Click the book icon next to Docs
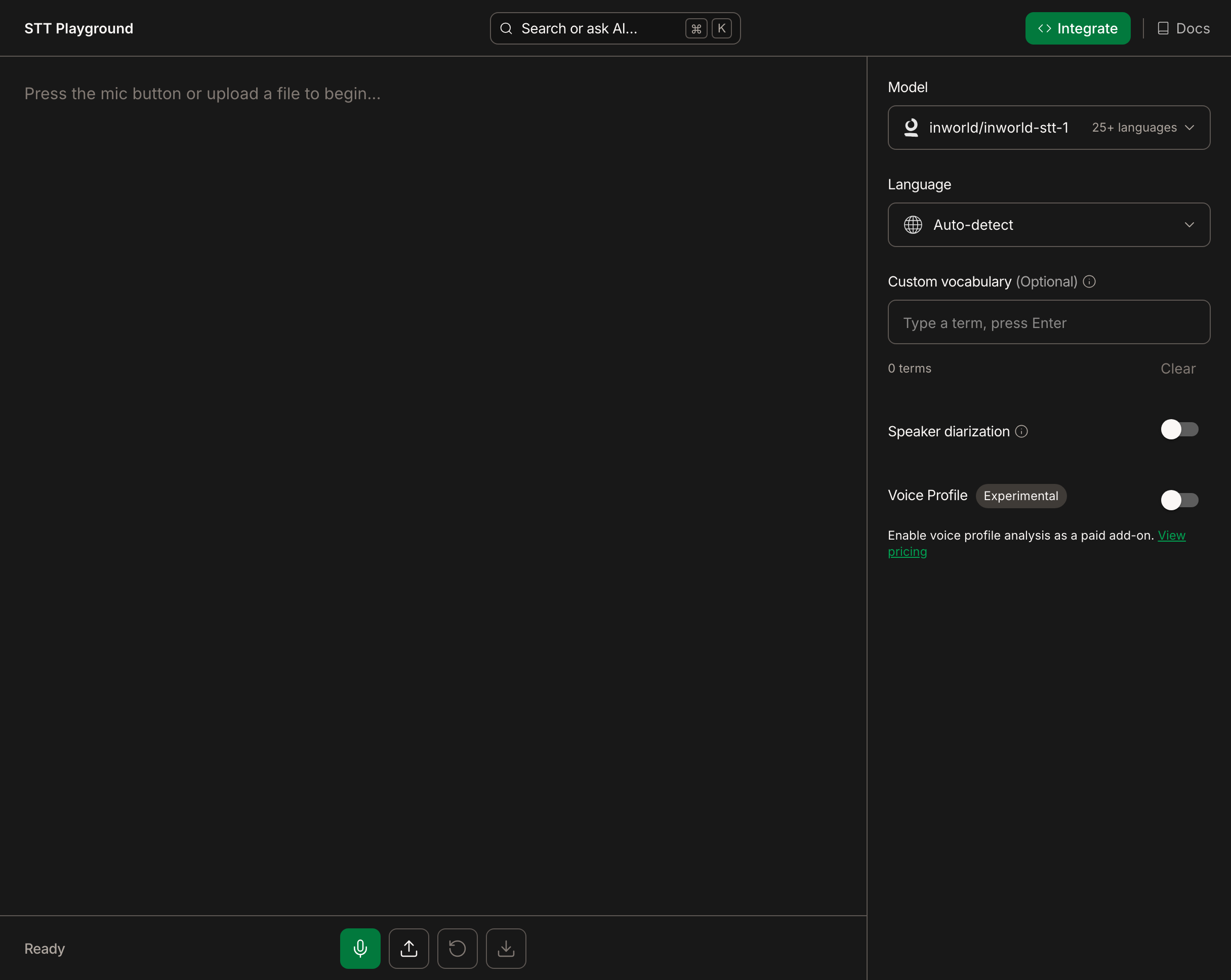The width and height of the screenshot is (1231, 980). (1163, 28)
